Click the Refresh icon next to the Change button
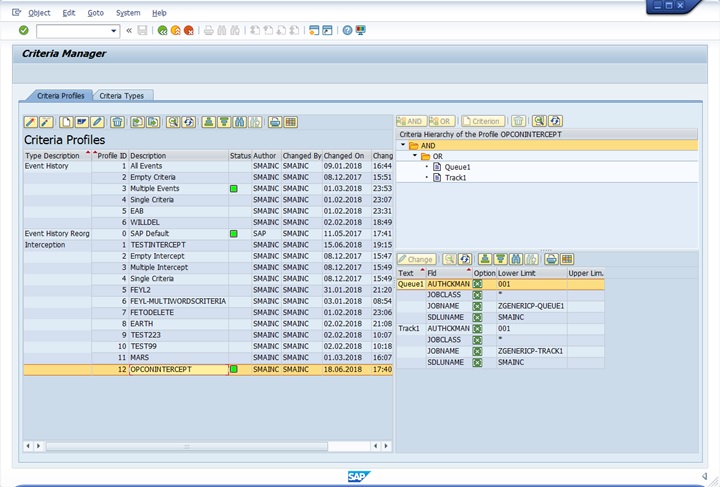720x487 pixels. pyautogui.click(x=465, y=259)
